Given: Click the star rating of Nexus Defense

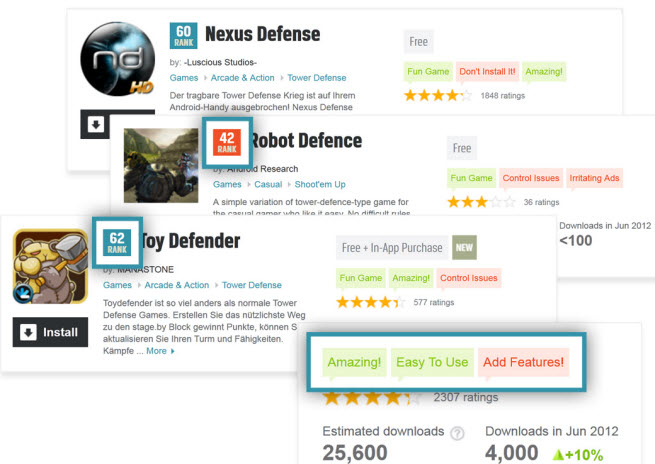Looking at the screenshot, I should 438,96.
